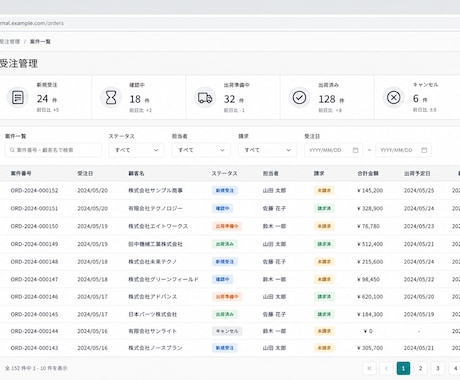Image resolution: width=460 pixels, height=380 pixels.
Task: Open order ORD-2024-000146
Action: 34,297
